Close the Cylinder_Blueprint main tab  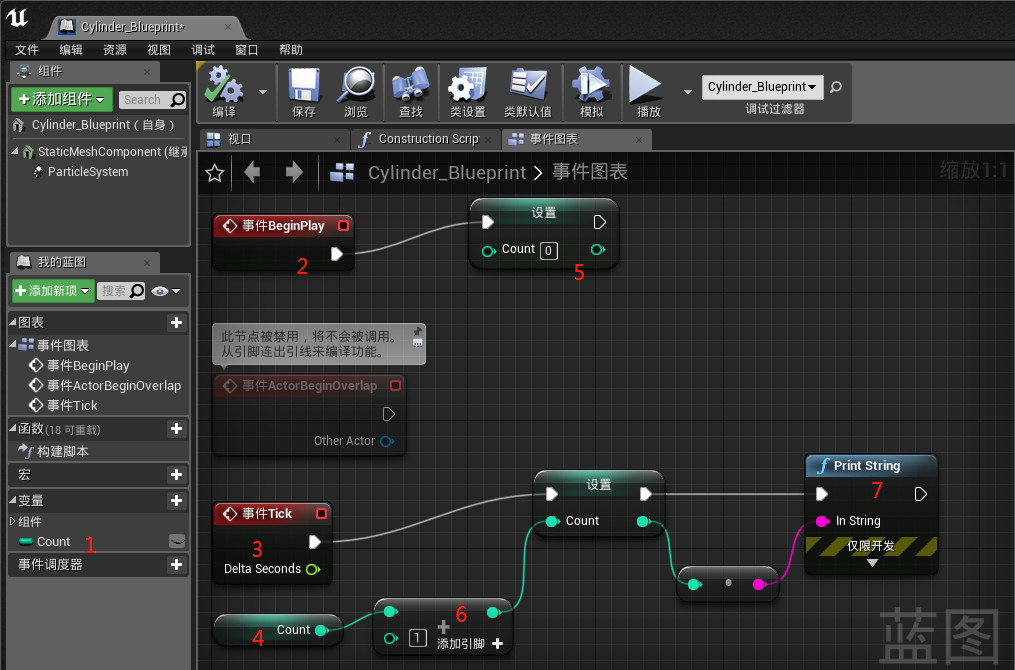point(228,27)
